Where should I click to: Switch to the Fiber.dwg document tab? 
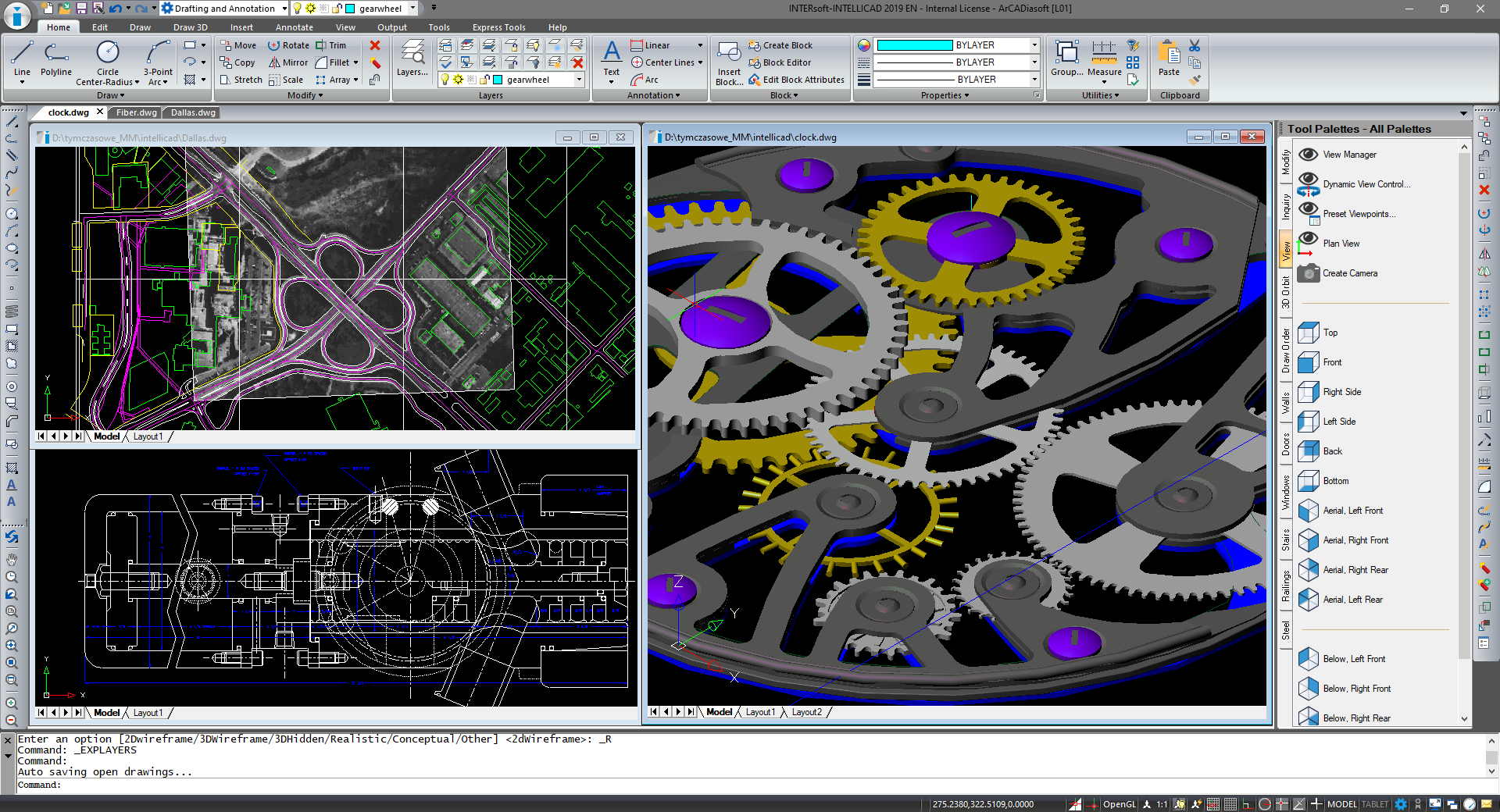click(x=137, y=112)
